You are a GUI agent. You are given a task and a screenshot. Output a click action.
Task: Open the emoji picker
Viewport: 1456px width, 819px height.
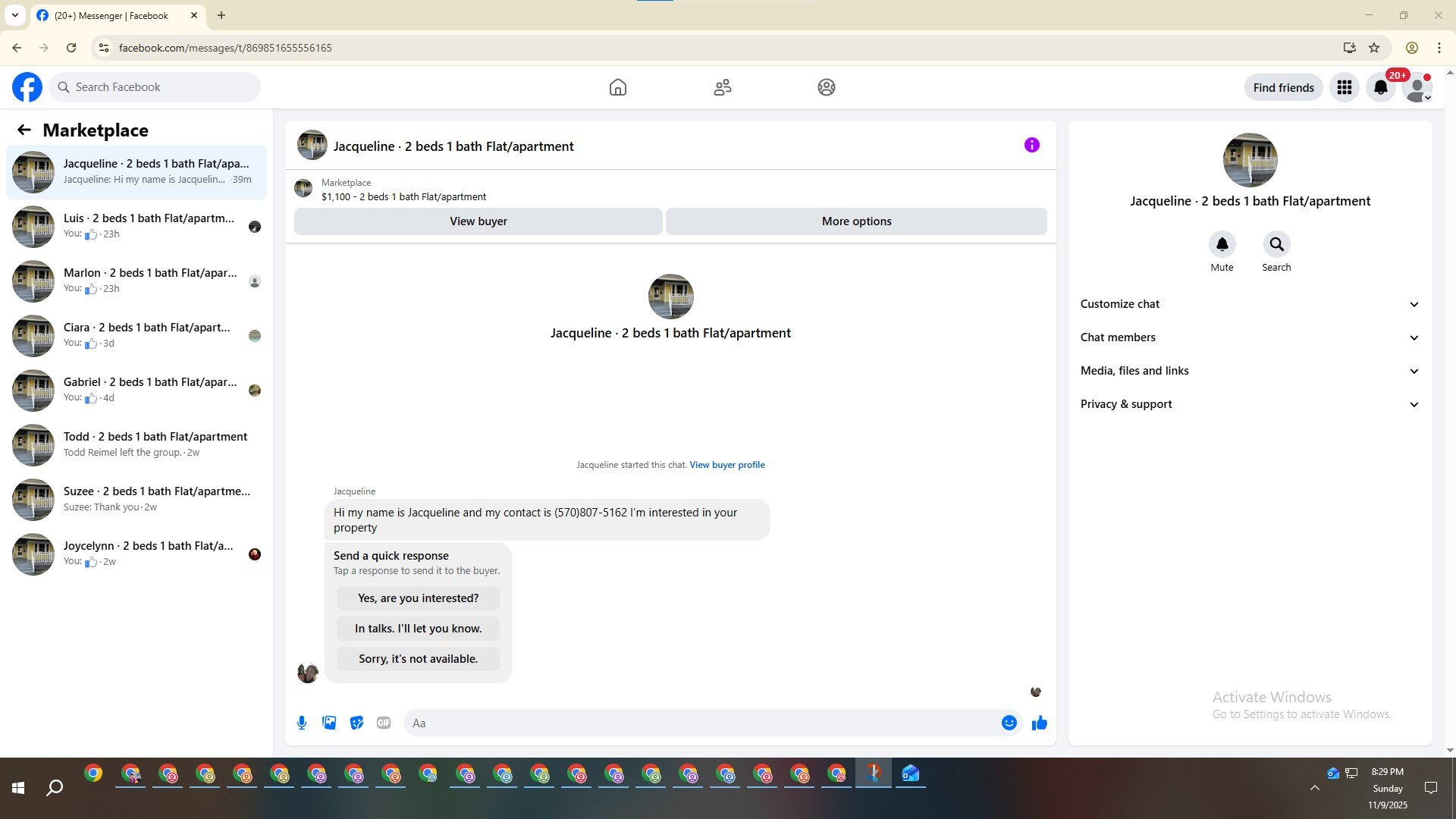pyautogui.click(x=1009, y=723)
